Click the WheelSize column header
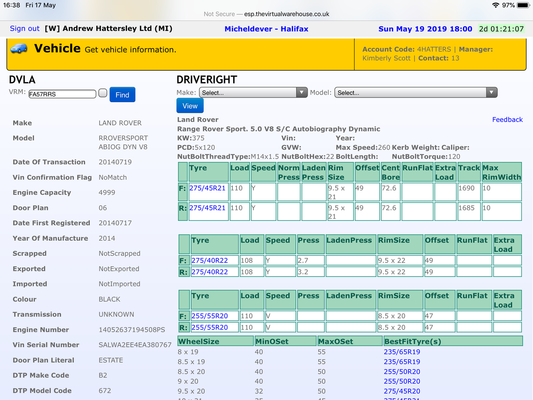The image size is (533, 400). [x=216, y=341]
